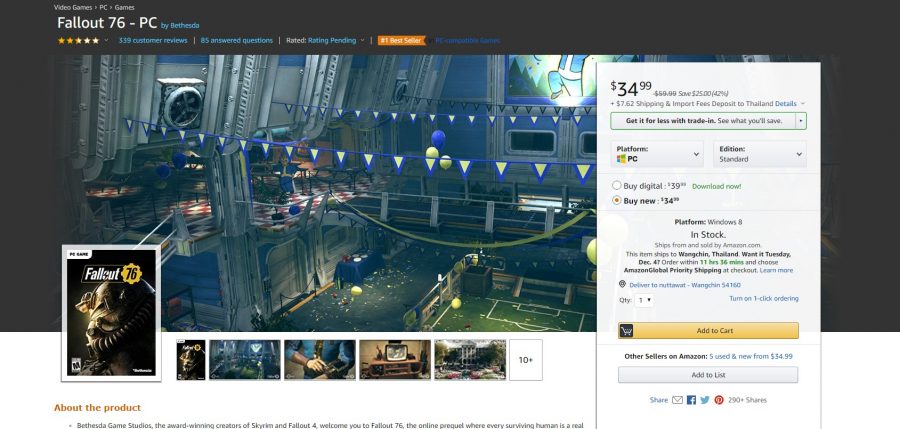Click the delivery location pin icon
The width and height of the screenshot is (900, 429).
tap(622, 284)
